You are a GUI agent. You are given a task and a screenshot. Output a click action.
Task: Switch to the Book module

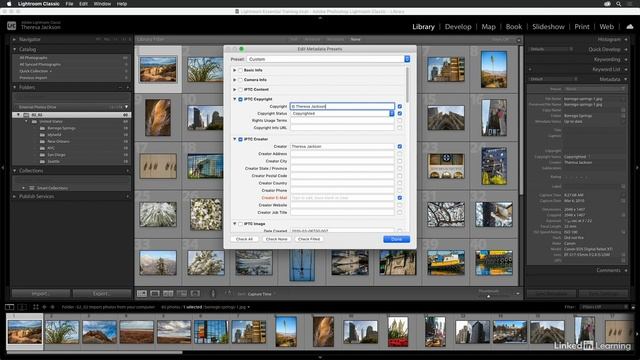coord(514,27)
